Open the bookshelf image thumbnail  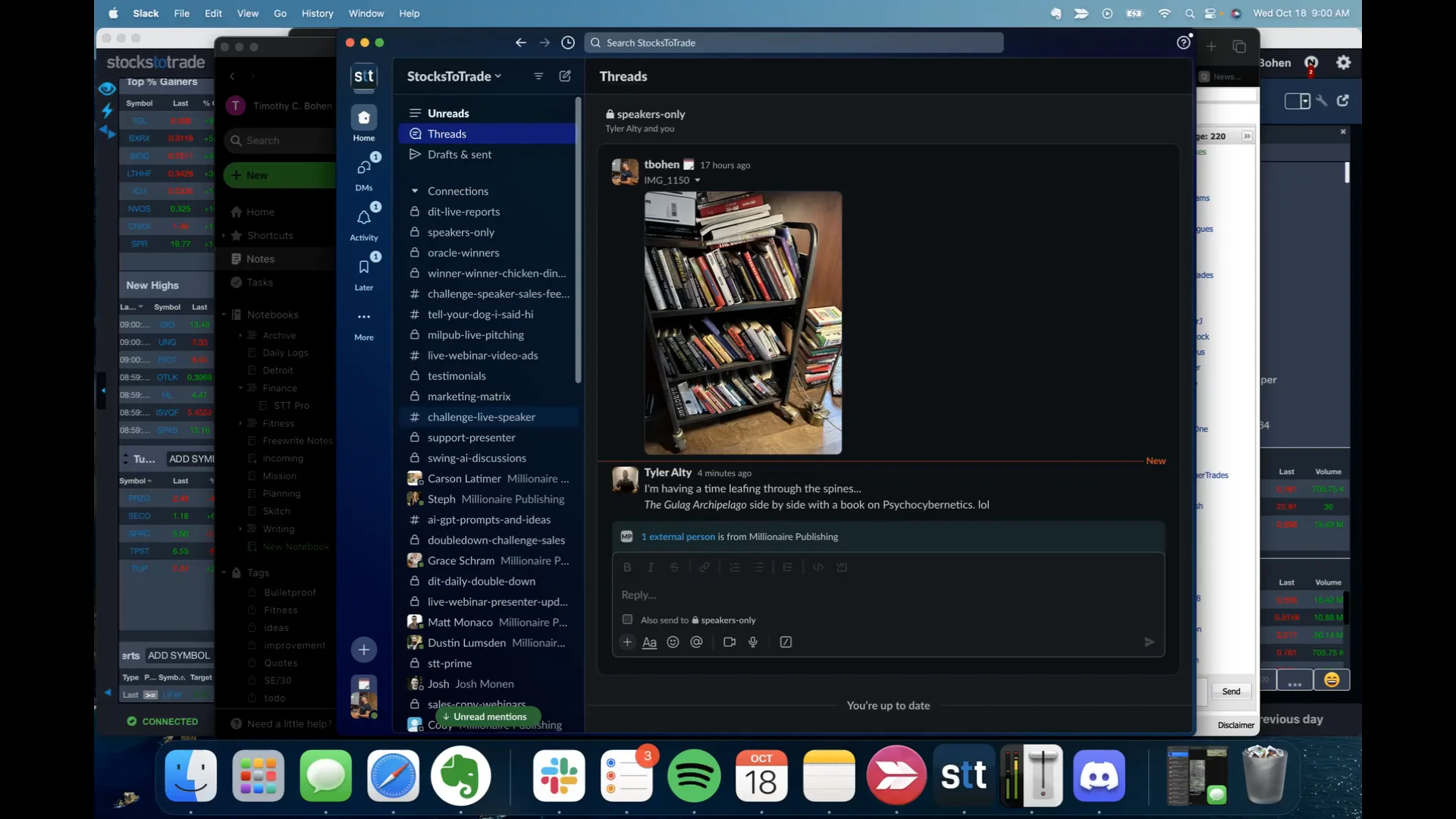(742, 323)
